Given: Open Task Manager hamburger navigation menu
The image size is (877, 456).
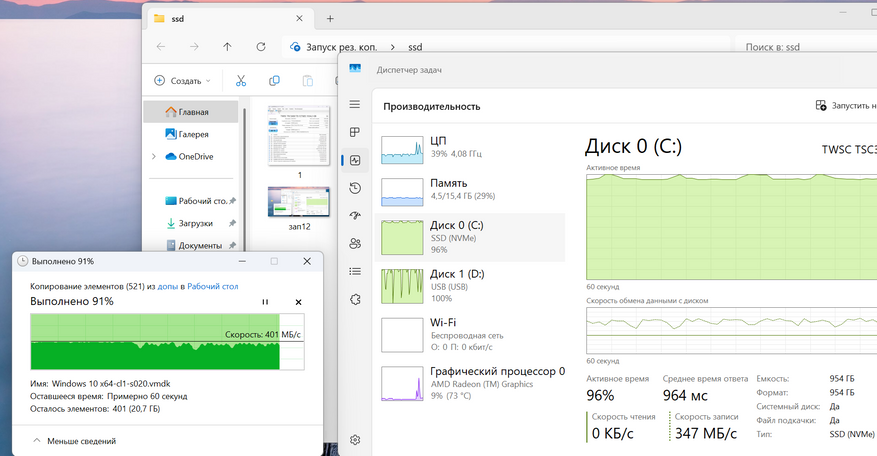Looking at the screenshot, I should [x=355, y=105].
